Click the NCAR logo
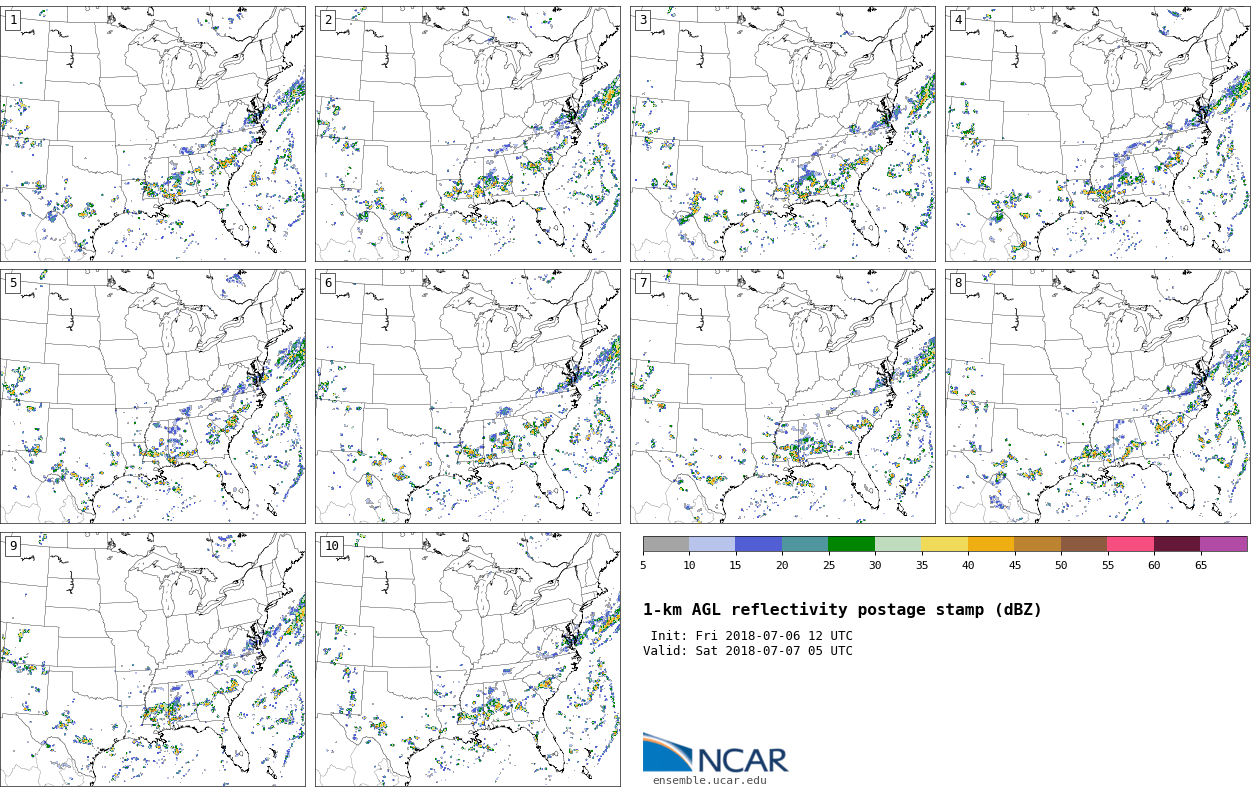 [x=715, y=754]
